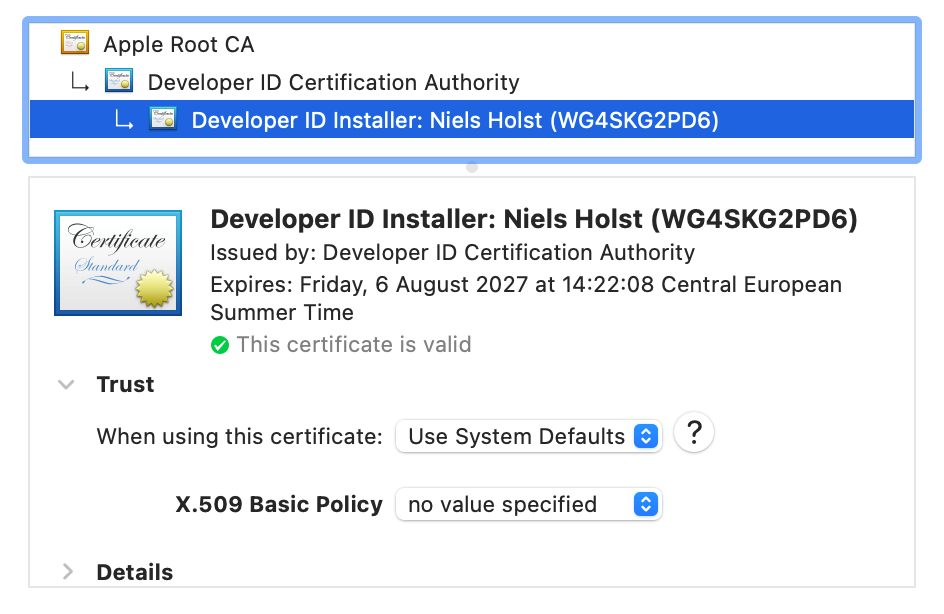Open the Use System Defaults dropdown
Viewport: 944px width, 614px height.
click(529, 436)
